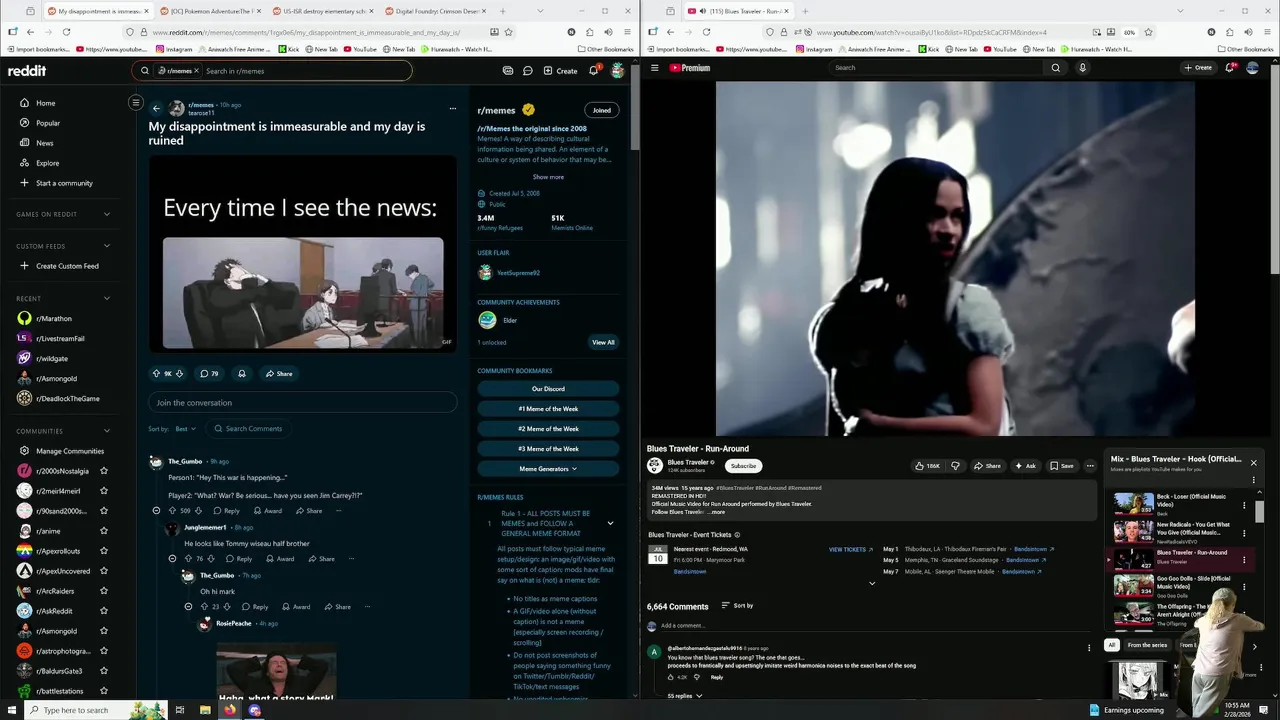1280x720 pixels.
Task: Reply to The_Gumbo's war comment
Action: click(x=226, y=511)
